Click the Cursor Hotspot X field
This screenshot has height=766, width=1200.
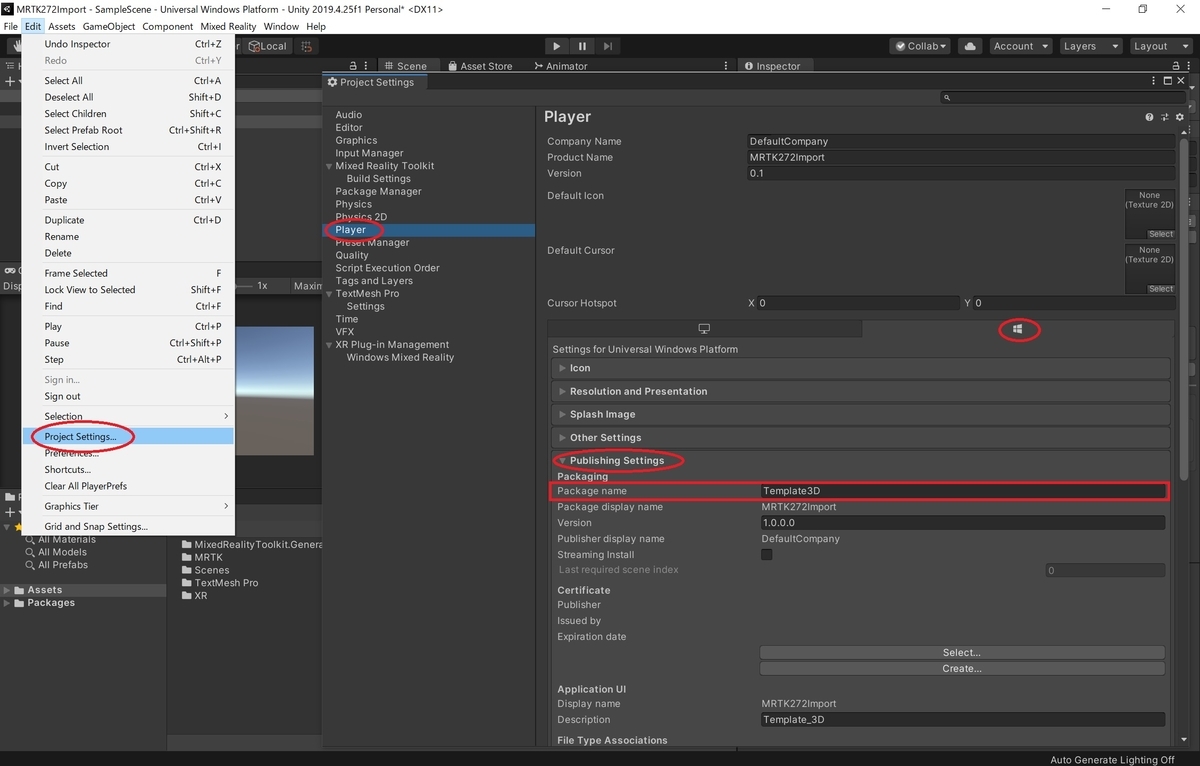pos(858,303)
